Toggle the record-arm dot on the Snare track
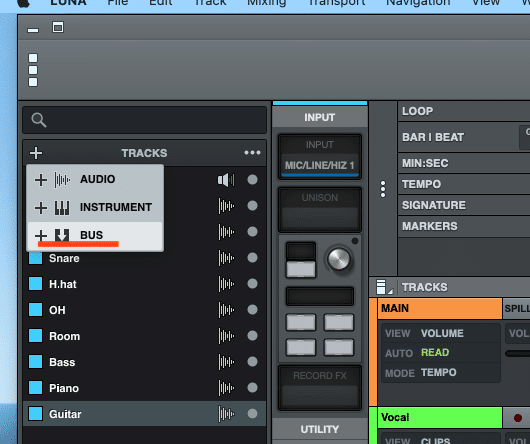 (x=252, y=258)
